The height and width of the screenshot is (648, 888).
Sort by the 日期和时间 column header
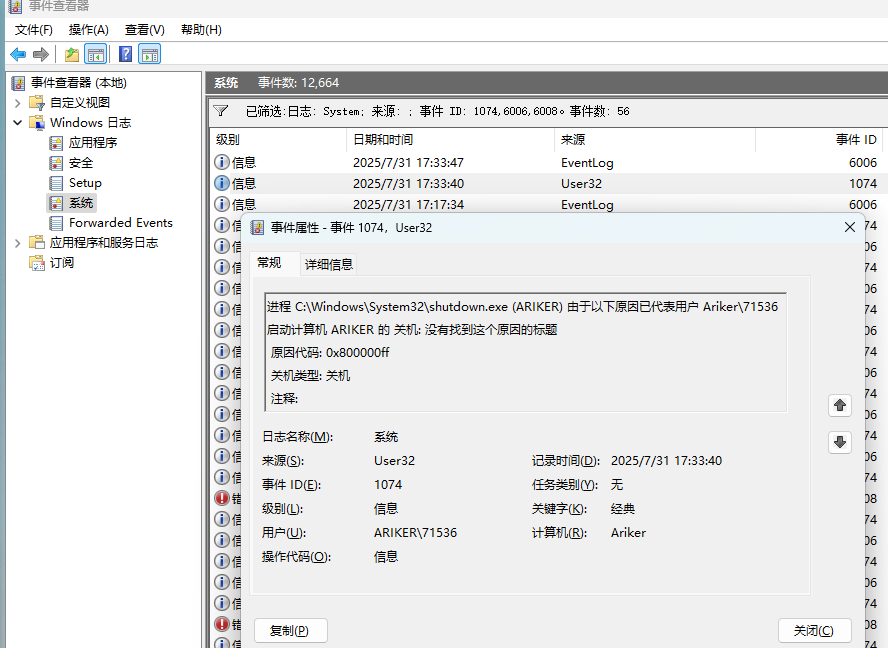[x=450, y=140]
